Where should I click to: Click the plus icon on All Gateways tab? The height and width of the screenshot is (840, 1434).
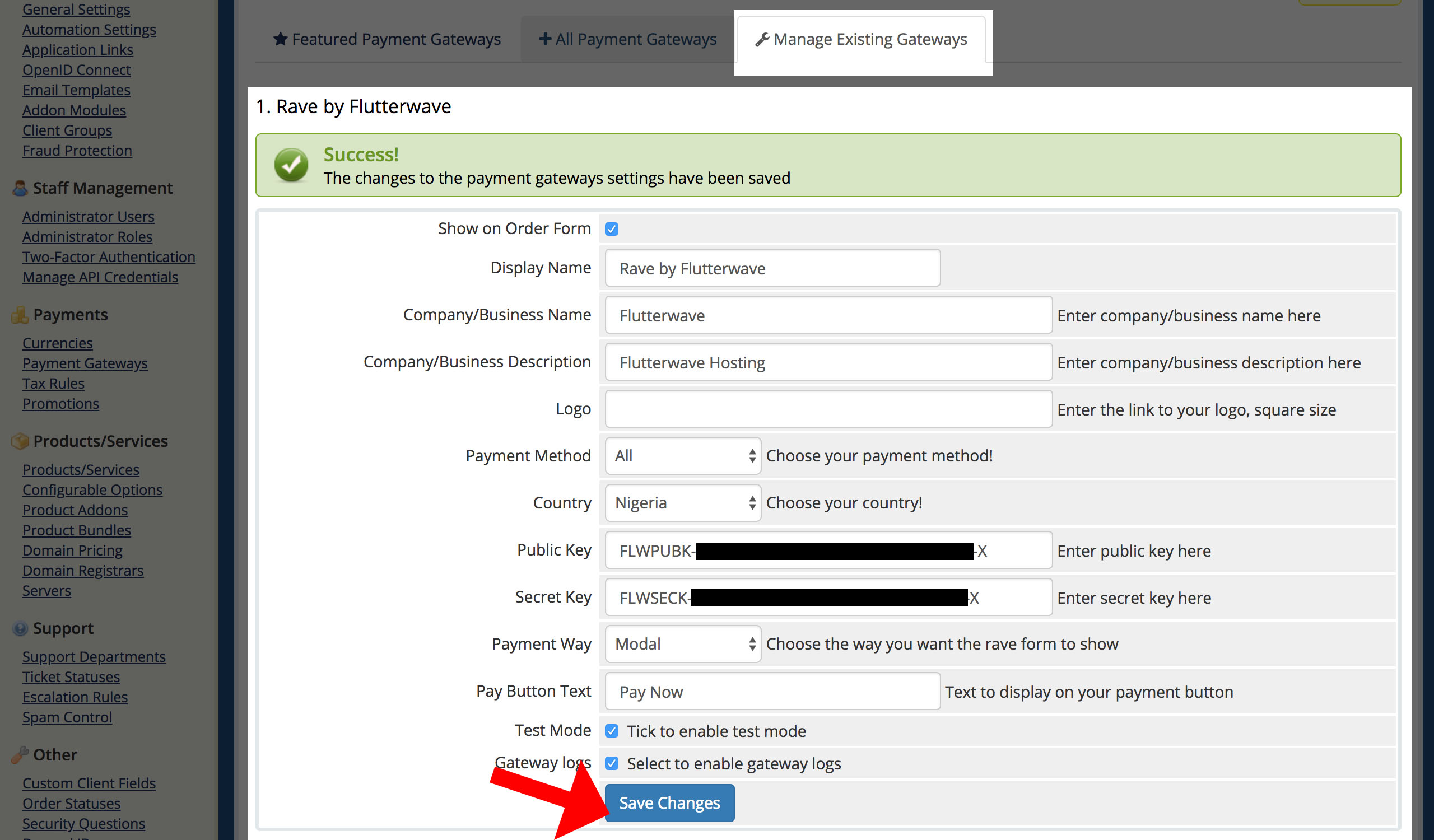click(x=544, y=39)
